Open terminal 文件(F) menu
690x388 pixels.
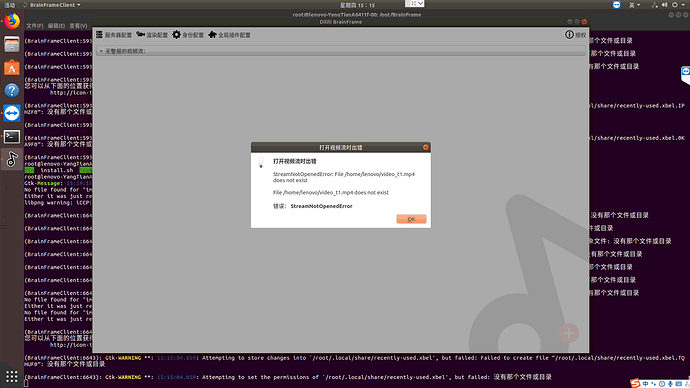(x=34, y=26)
